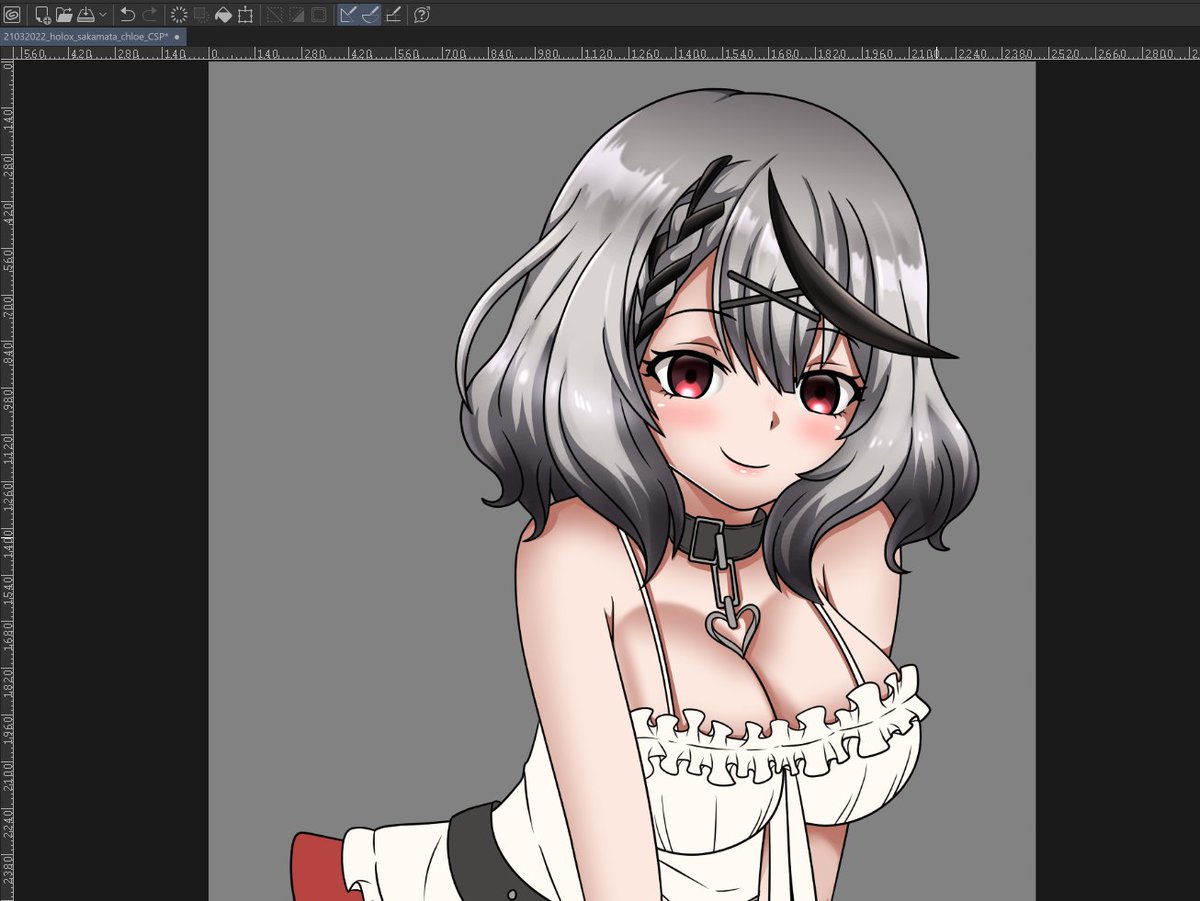Activate the scale and rotate transform
Viewport: 1200px width, 901px height.
[245, 14]
